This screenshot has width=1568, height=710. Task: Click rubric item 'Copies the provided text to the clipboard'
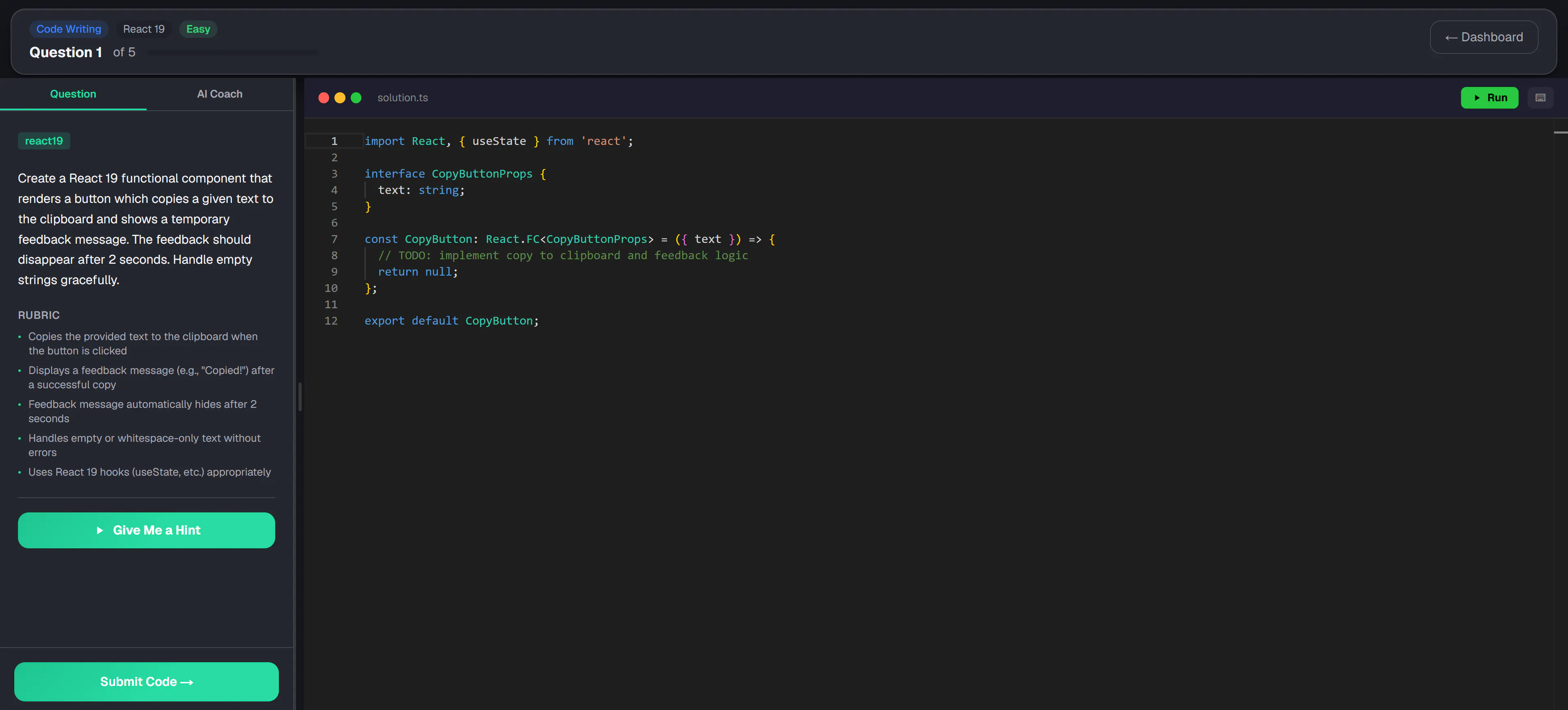(x=143, y=344)
